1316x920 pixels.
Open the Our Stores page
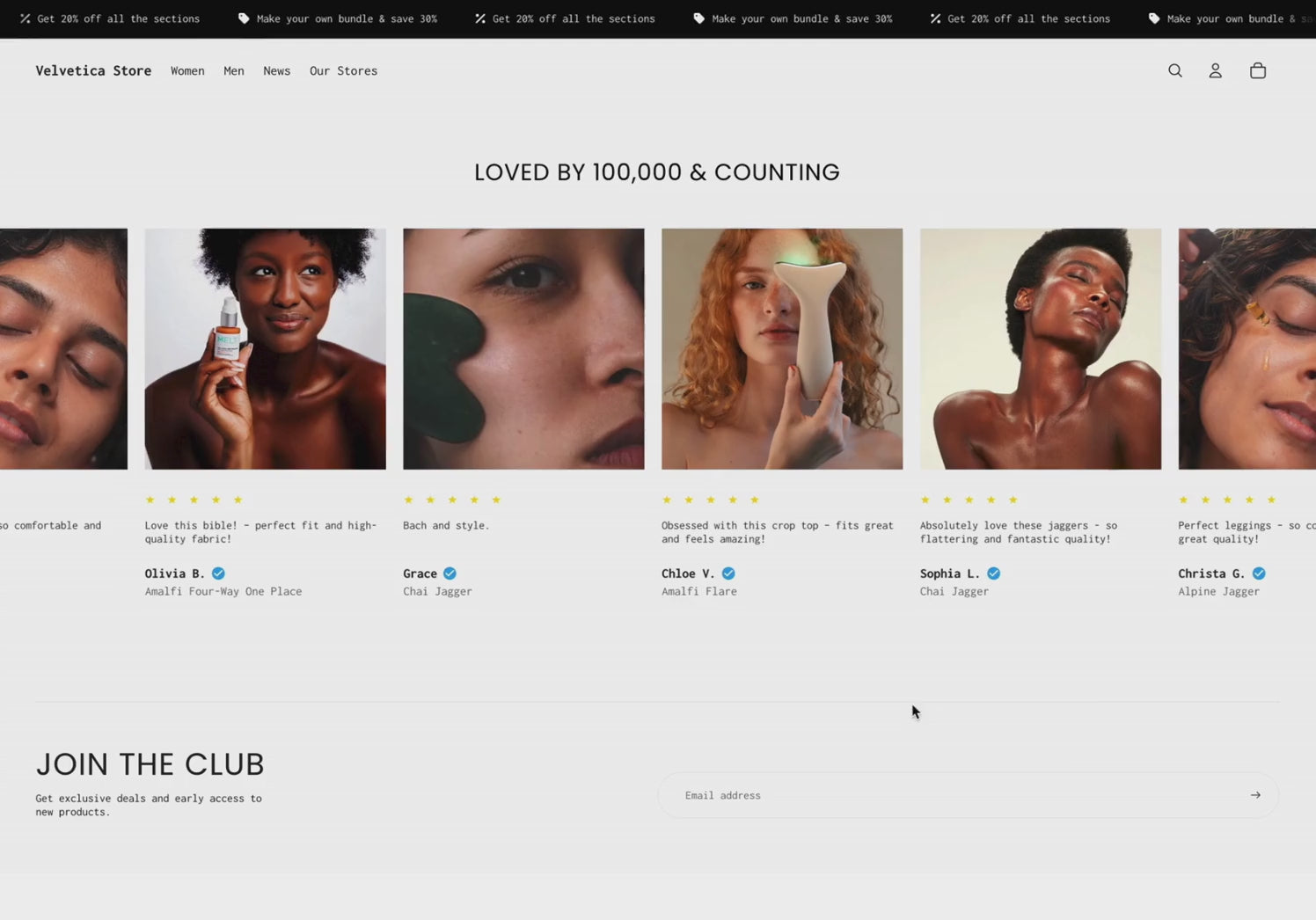click(343, 70)
